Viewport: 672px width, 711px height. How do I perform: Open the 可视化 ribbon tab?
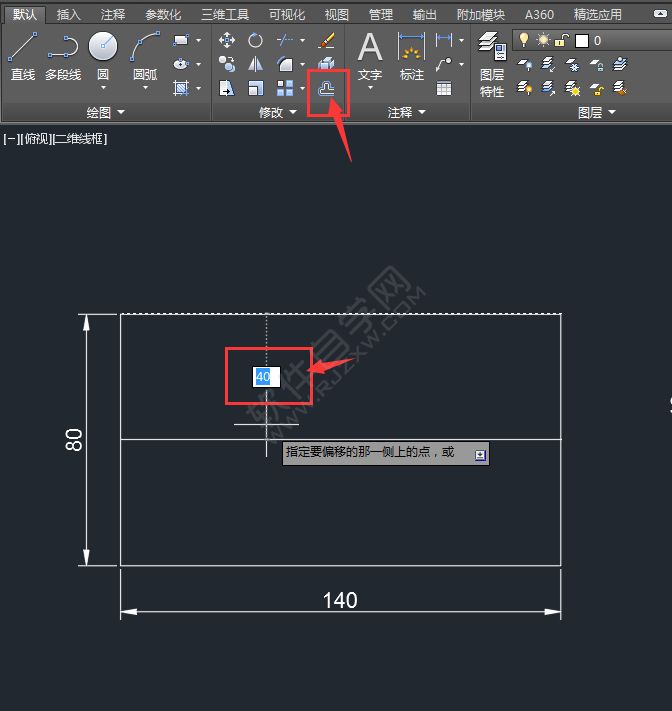[x=287, y=15]
